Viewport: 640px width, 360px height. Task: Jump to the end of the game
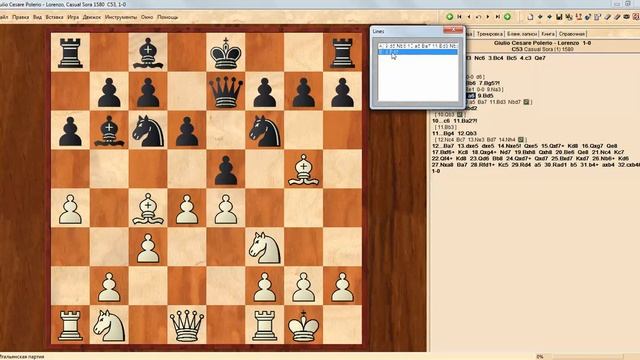(x=498, y=17)
